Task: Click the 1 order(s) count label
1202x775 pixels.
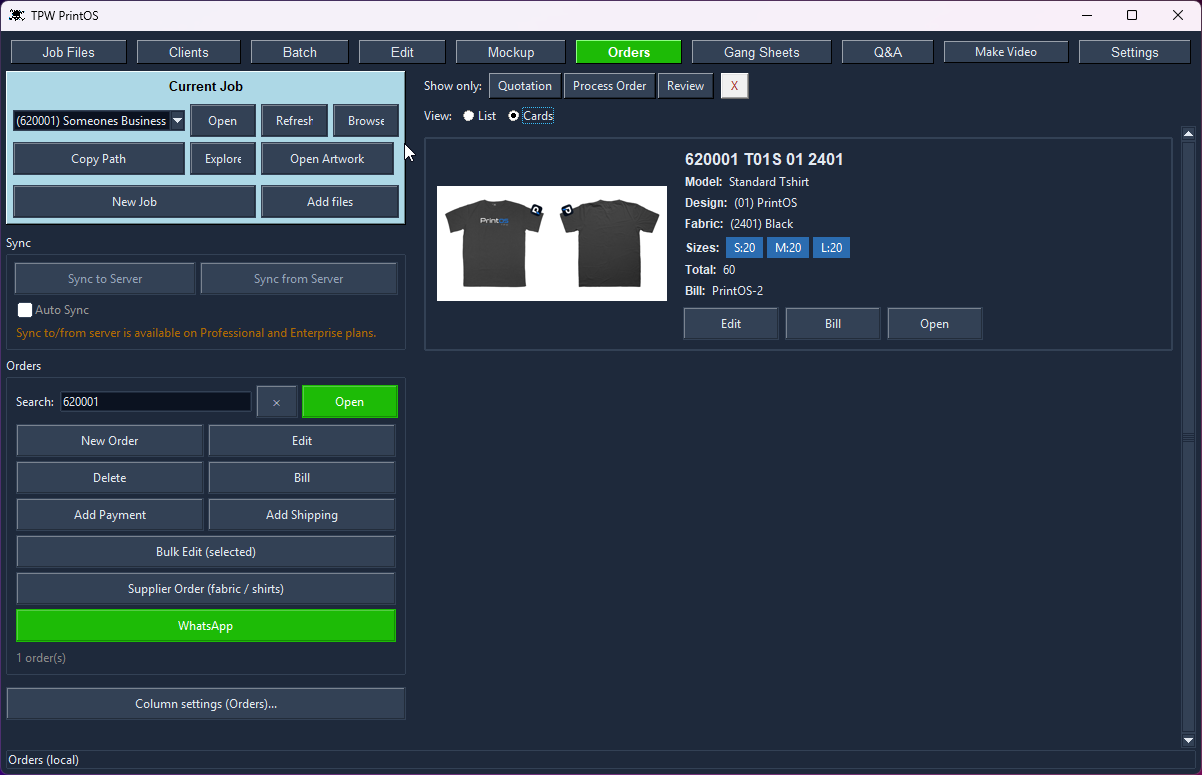Action: pos(41,658)
